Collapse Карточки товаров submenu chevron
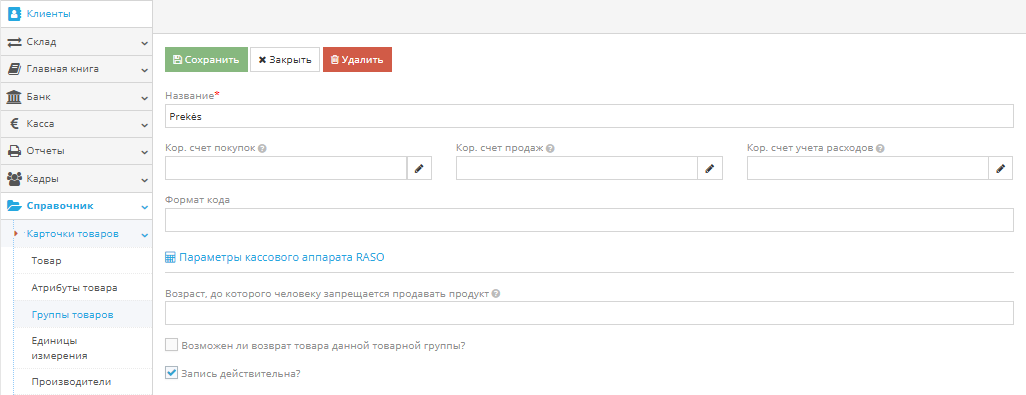Viewport: 1026px width, 395px height. (145, 235)
